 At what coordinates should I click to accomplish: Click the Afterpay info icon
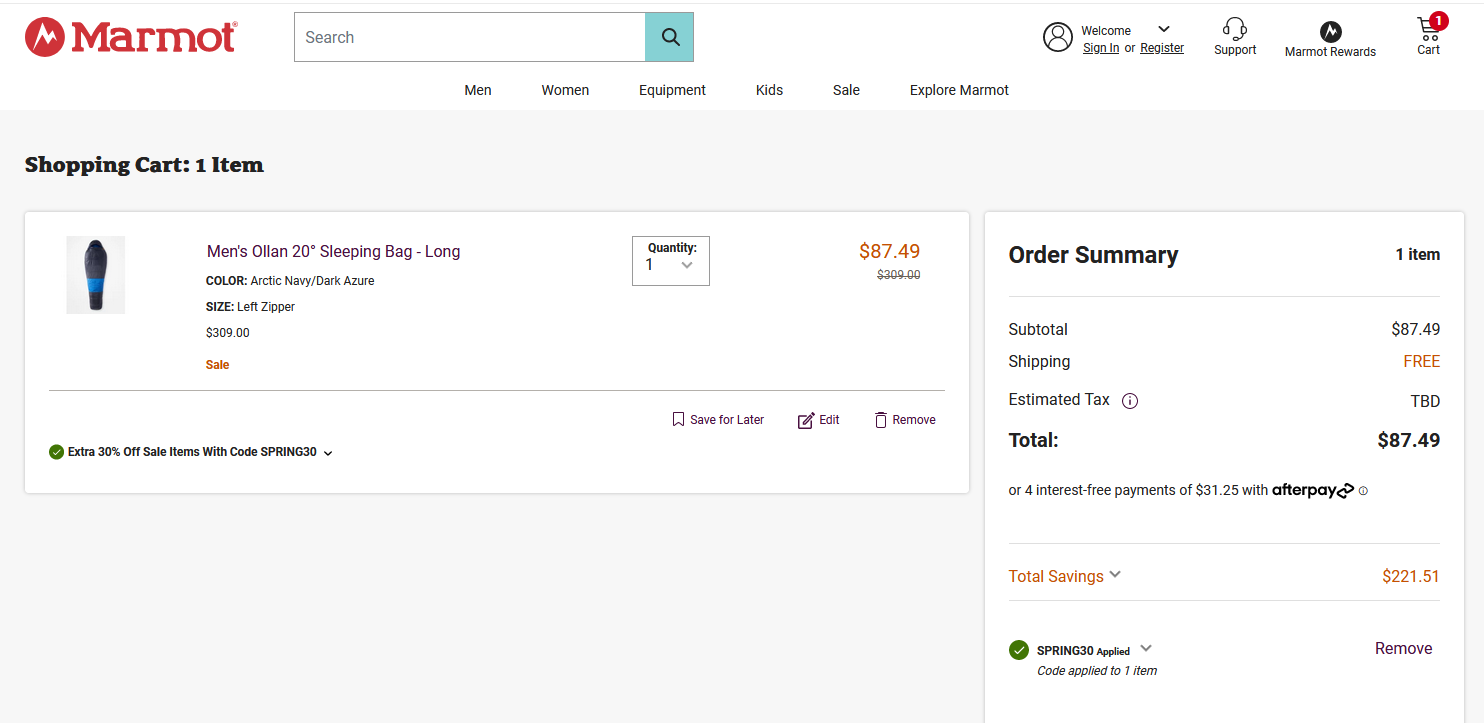[1363, 491]
